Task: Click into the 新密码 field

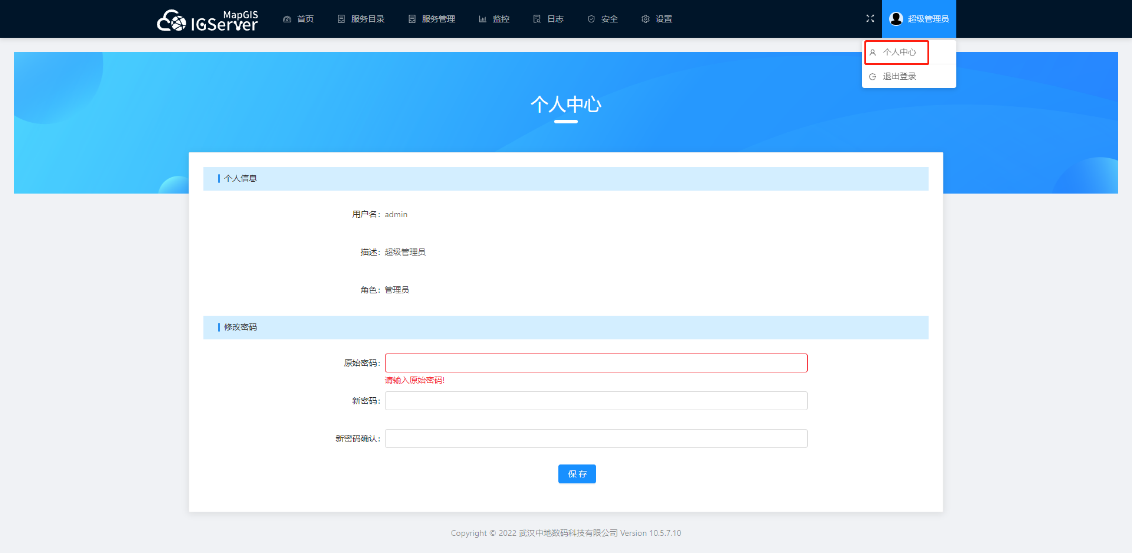Action: tap(596, 401)
